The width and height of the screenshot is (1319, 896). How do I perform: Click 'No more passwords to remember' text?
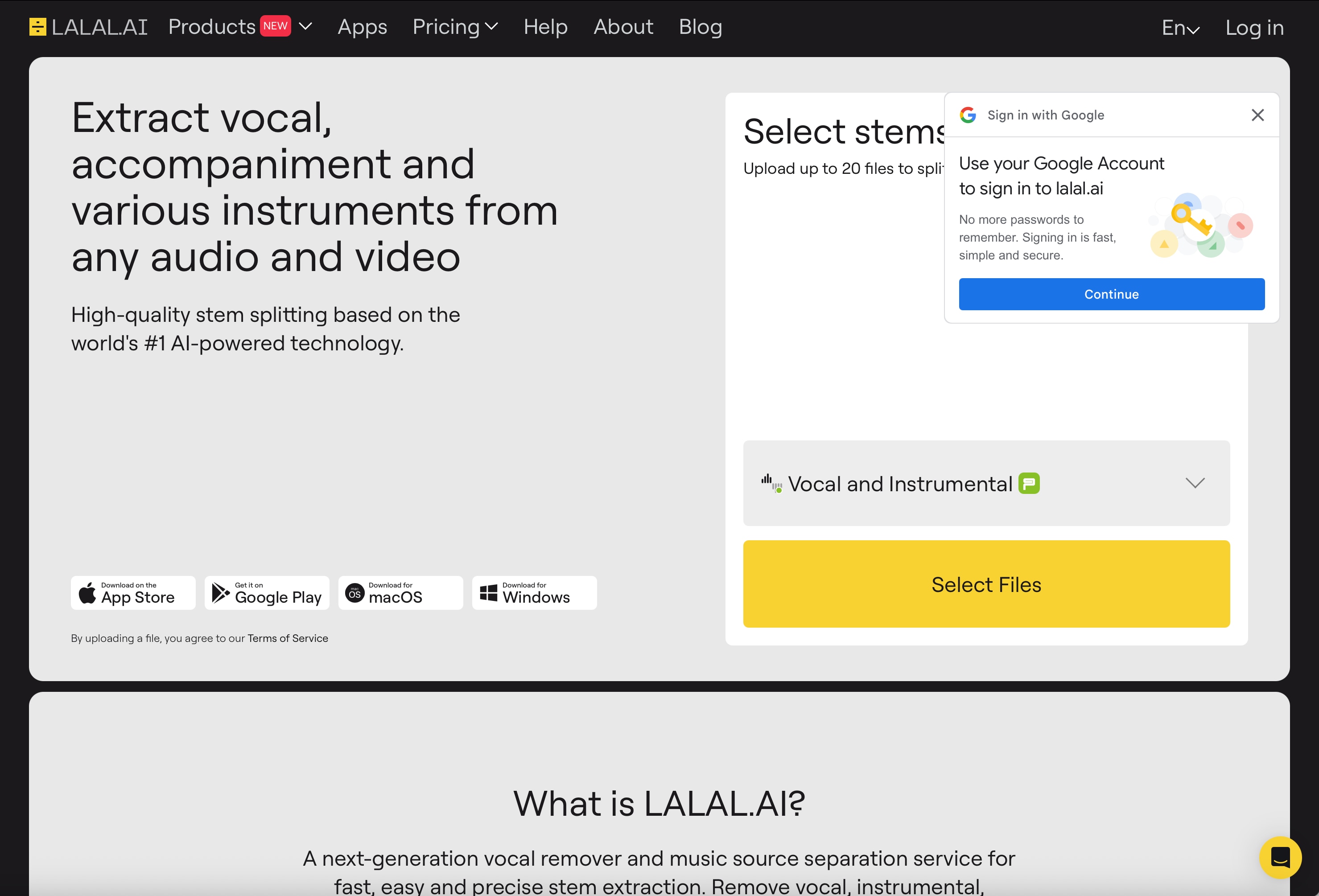(x=1038, y=237)
